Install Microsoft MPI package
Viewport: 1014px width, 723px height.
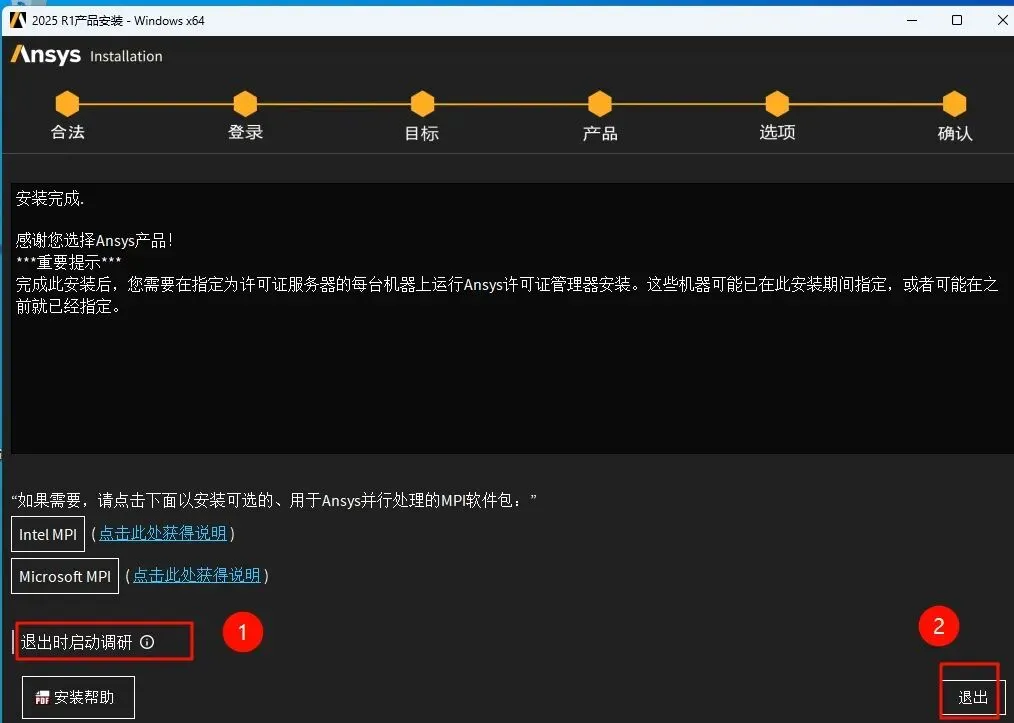65,576
